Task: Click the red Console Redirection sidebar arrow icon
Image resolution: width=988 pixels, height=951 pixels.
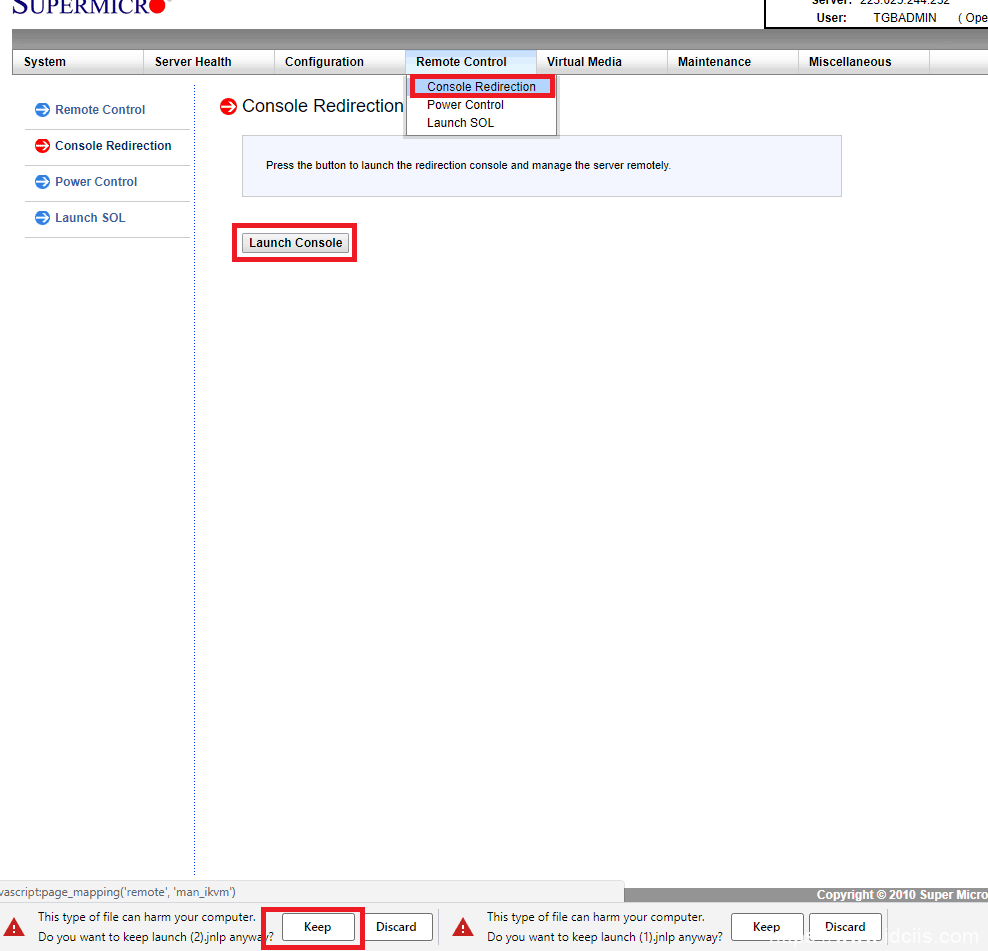Action: point(42,146)
